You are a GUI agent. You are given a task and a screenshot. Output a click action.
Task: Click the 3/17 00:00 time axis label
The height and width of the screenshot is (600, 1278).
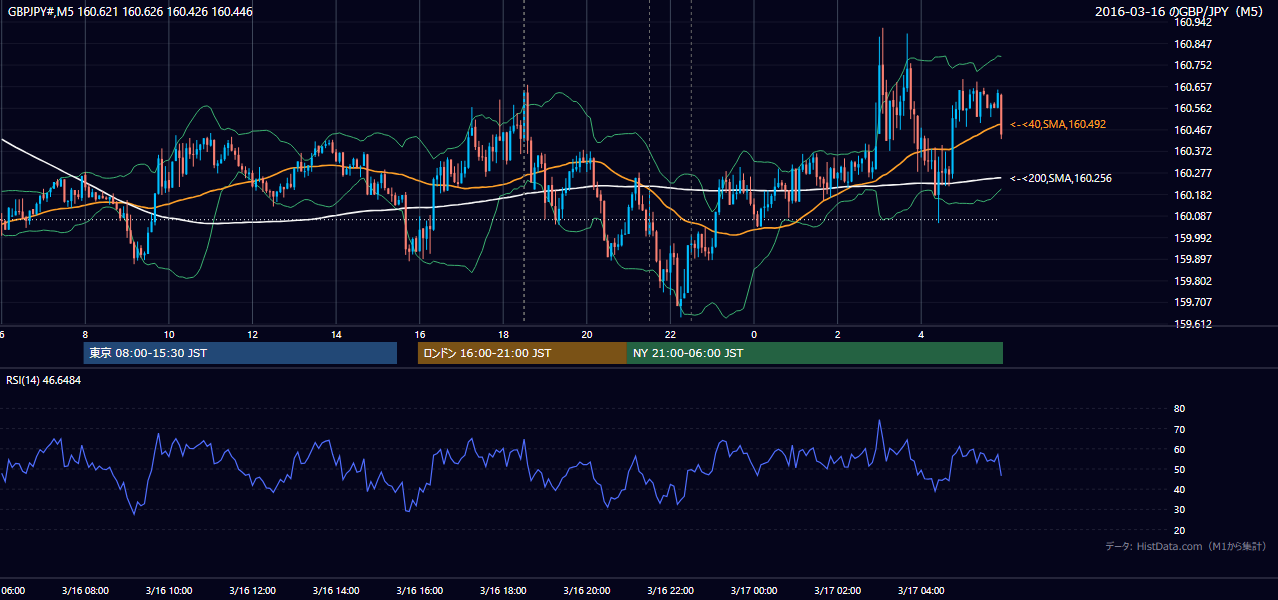click(754, 591)
